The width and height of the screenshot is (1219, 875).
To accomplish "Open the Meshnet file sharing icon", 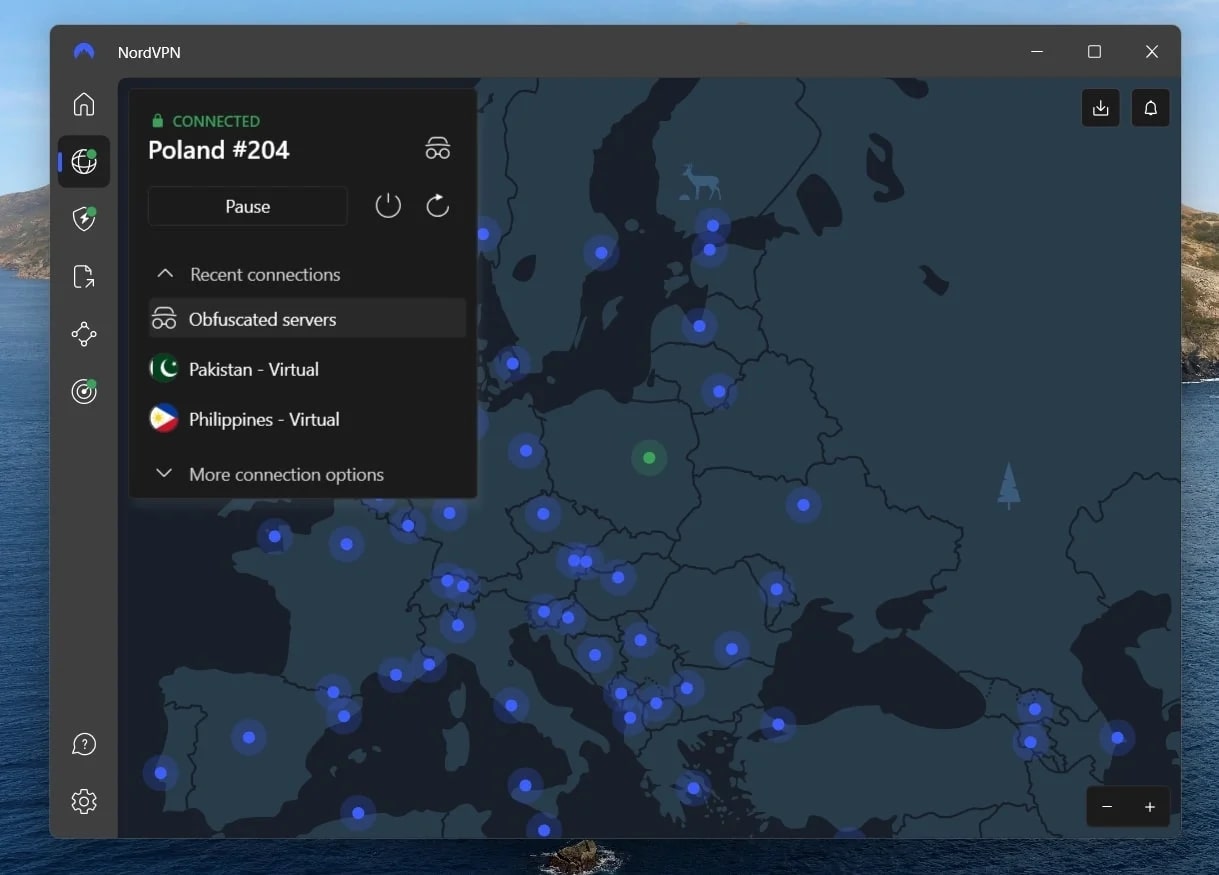I will (83, 276).
